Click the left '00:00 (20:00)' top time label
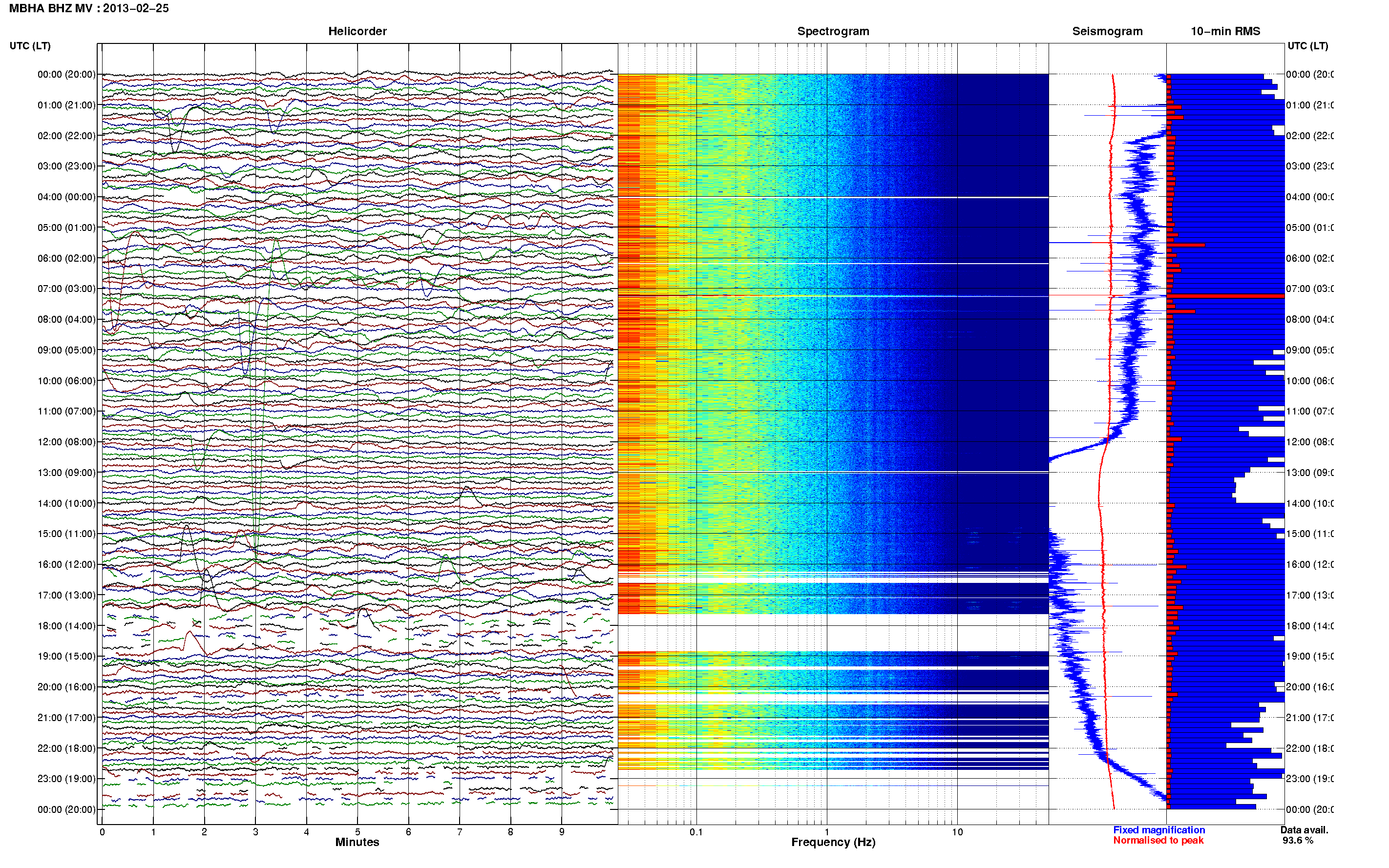Viewport: 1389px width, 868px height. pos(66,74)
